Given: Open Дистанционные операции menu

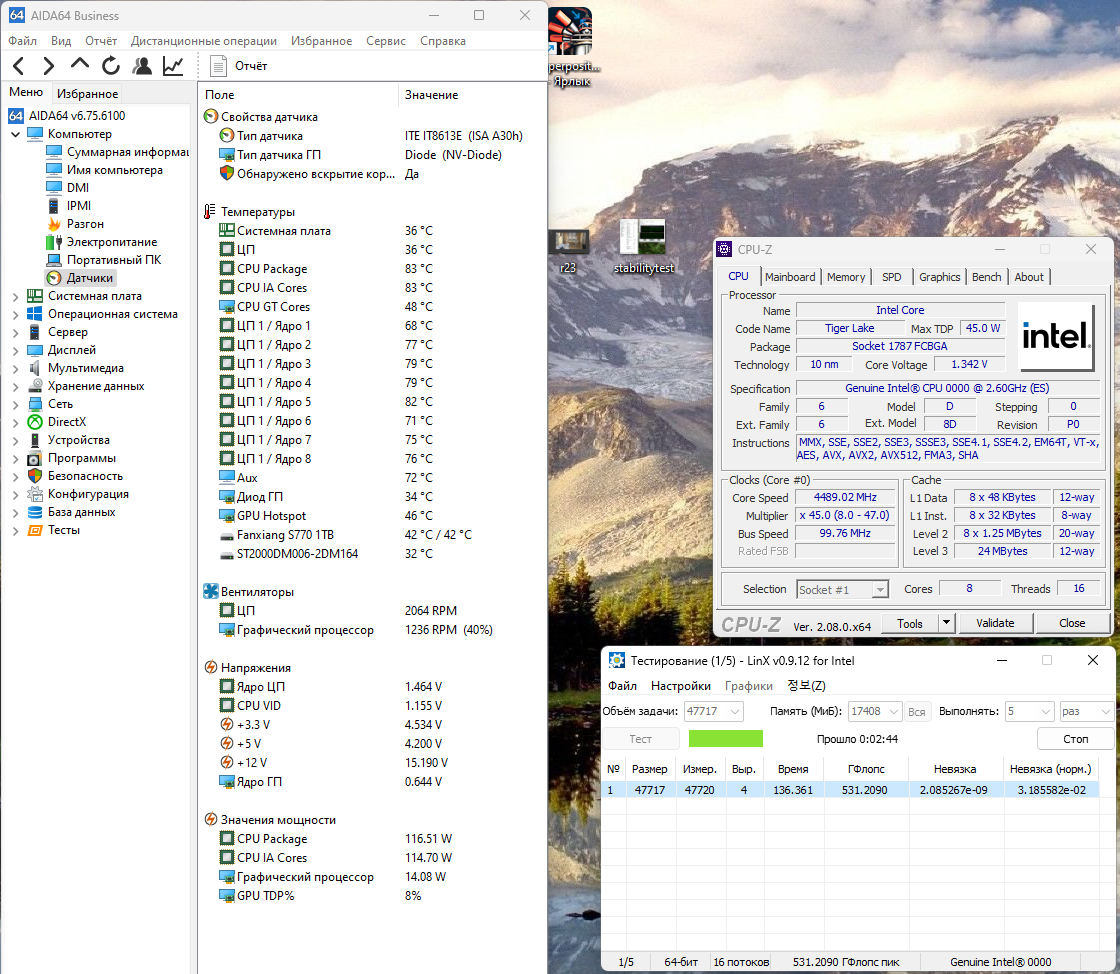Looking at the screenshot, I should point(204,41).
